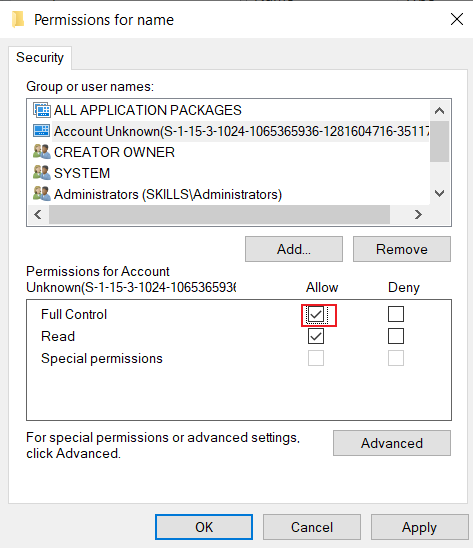Click the horizontal scroll left arrow

coord(38,214)
